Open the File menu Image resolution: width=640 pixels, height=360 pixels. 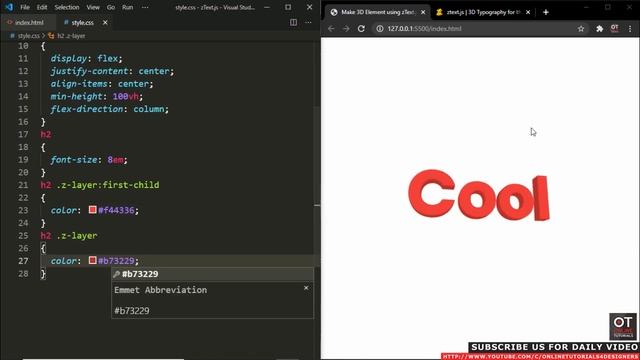coord(25,7)
